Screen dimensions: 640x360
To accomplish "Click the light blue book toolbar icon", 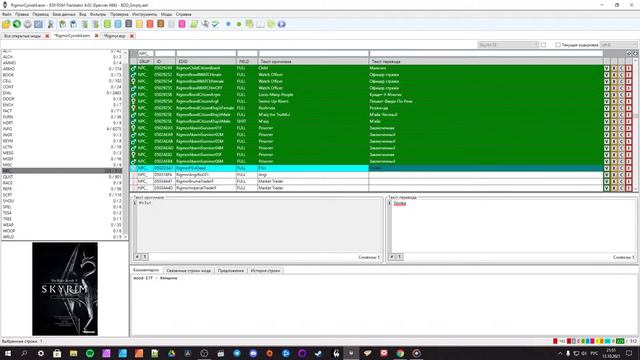I will [x=118, y=24].
